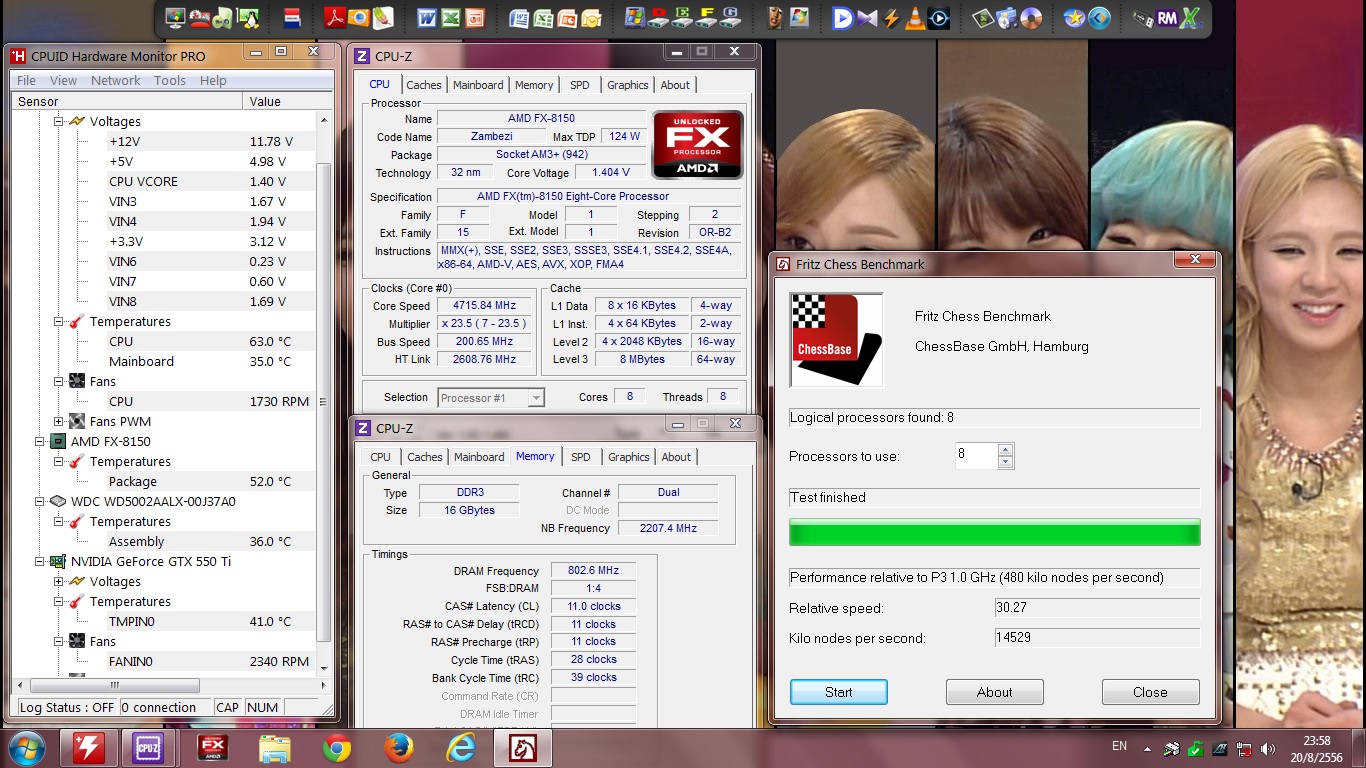Increase Processors to use with the up arrow

pos(1006,450)
